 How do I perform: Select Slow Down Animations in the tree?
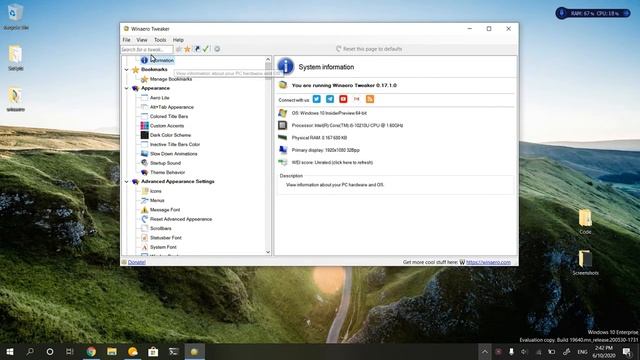173,154
